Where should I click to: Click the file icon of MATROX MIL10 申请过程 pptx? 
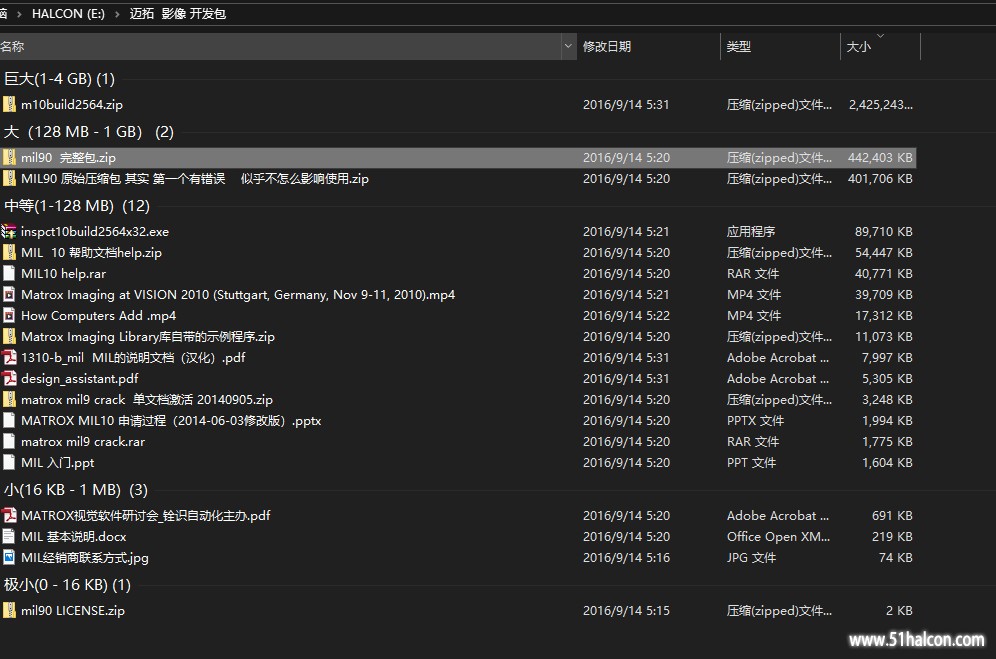9,420
